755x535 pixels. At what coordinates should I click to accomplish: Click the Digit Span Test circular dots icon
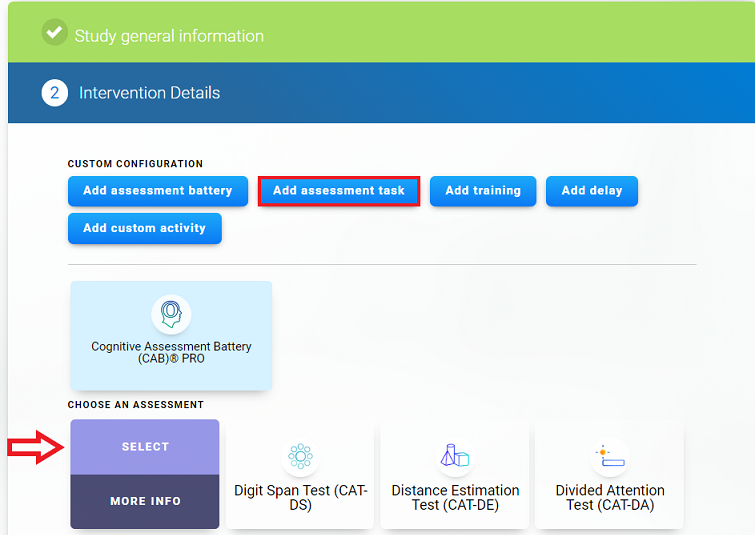300,457
